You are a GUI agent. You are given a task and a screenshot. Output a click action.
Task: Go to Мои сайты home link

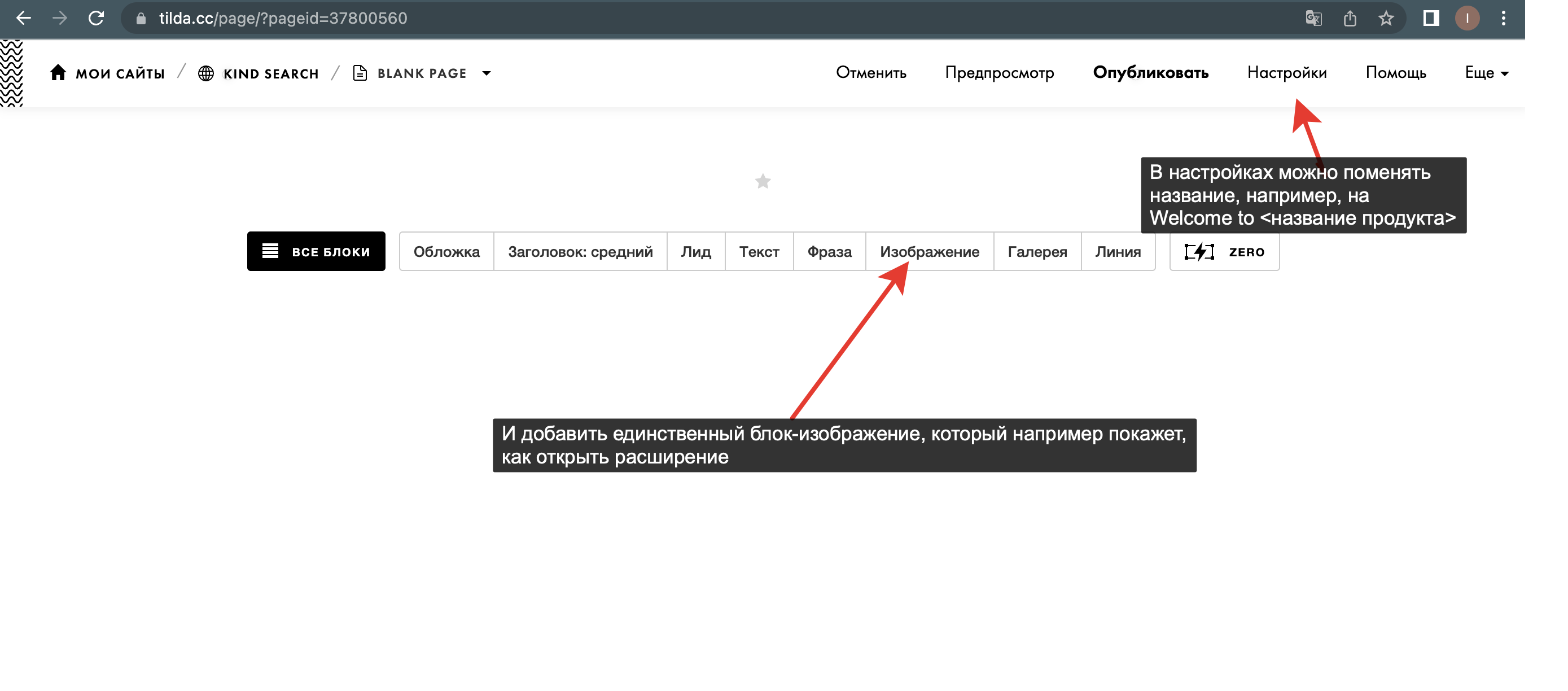pos(108,73)
